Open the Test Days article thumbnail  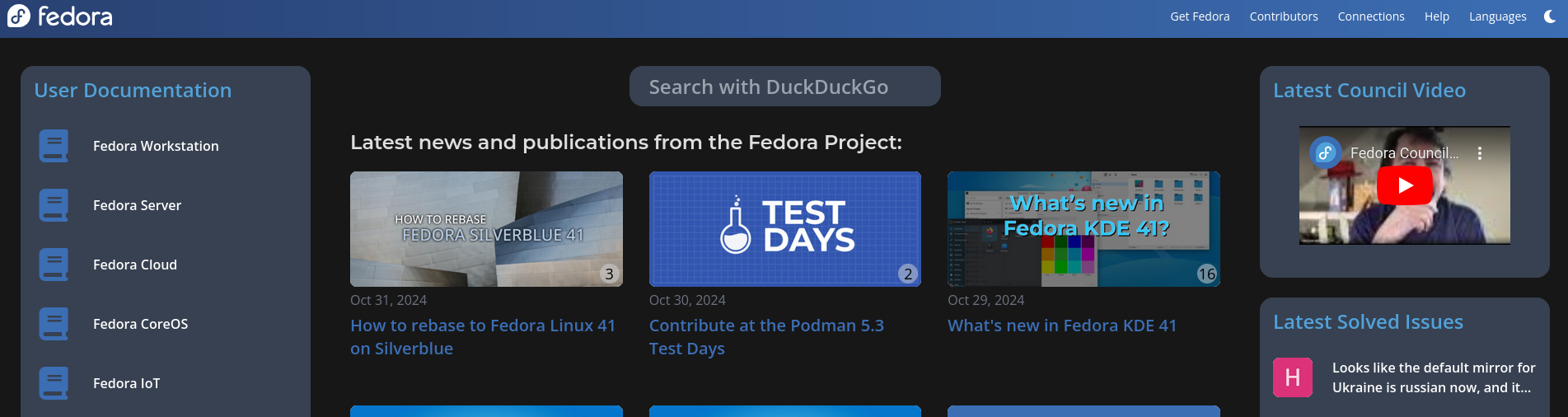[x=784, y=229]
